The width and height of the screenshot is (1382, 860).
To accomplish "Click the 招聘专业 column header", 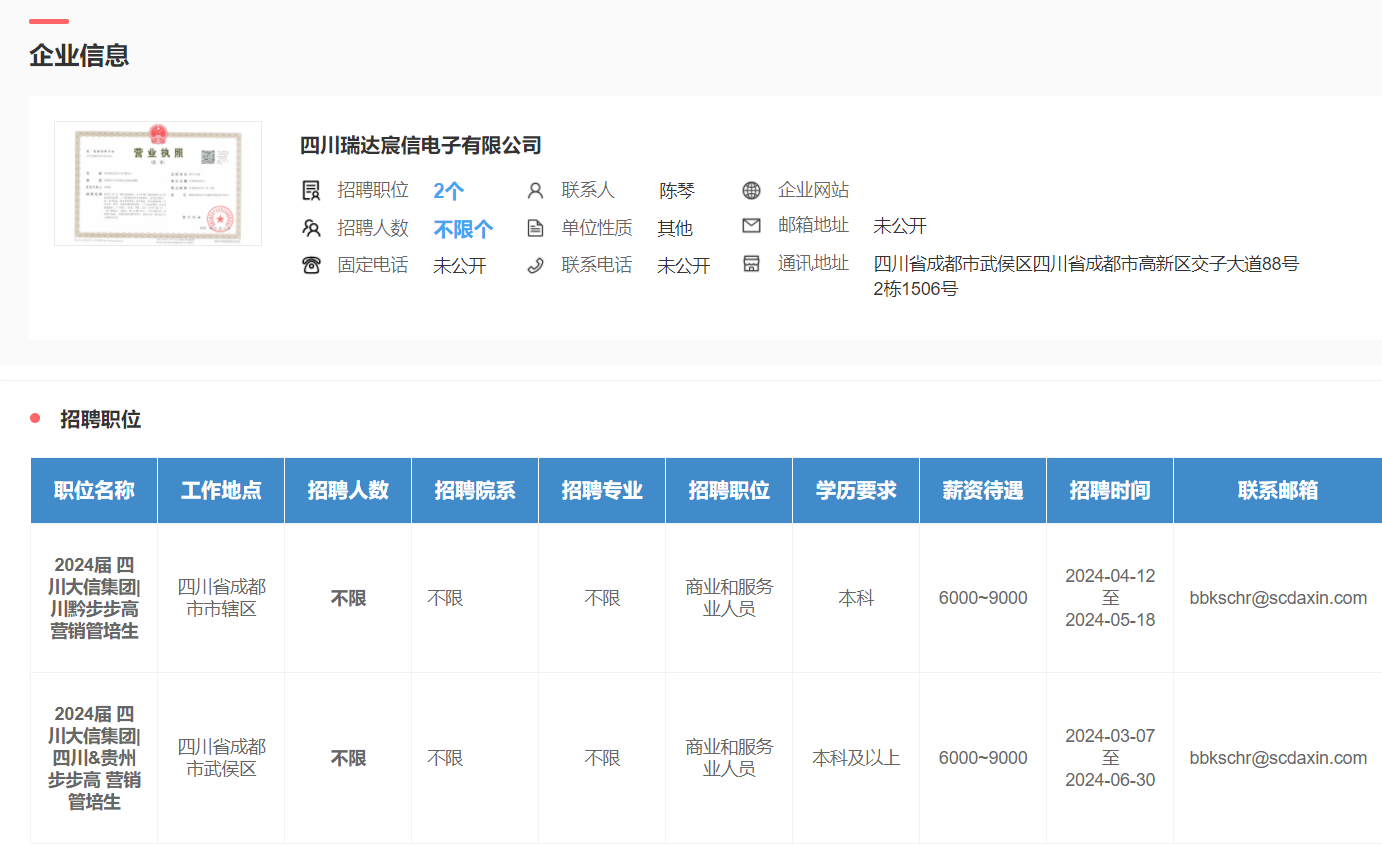I will pyautogui.click(x=602, y=490).
